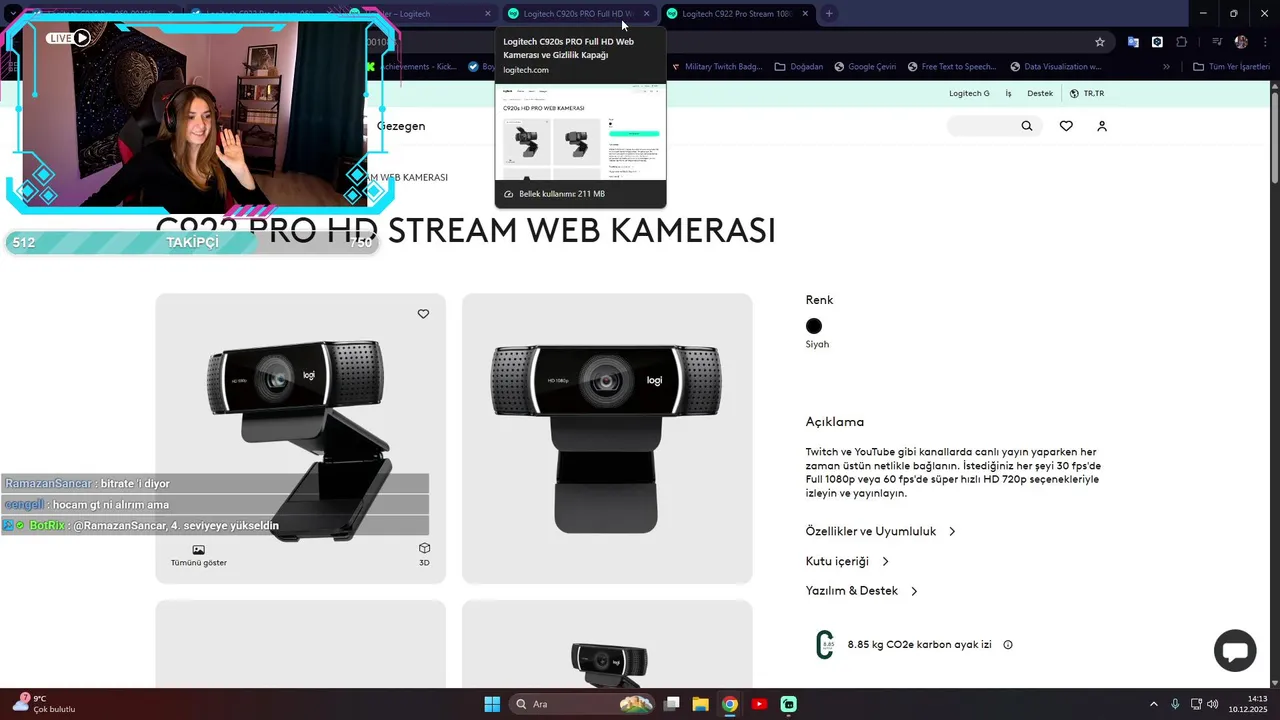
Task: Open Chrome from the taskbar
Action: [x=730, y=704]
